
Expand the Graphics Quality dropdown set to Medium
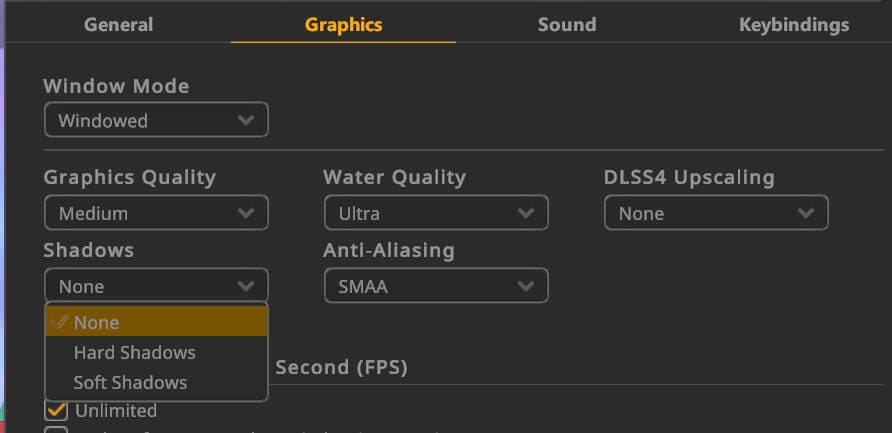[x=156, y=213]
